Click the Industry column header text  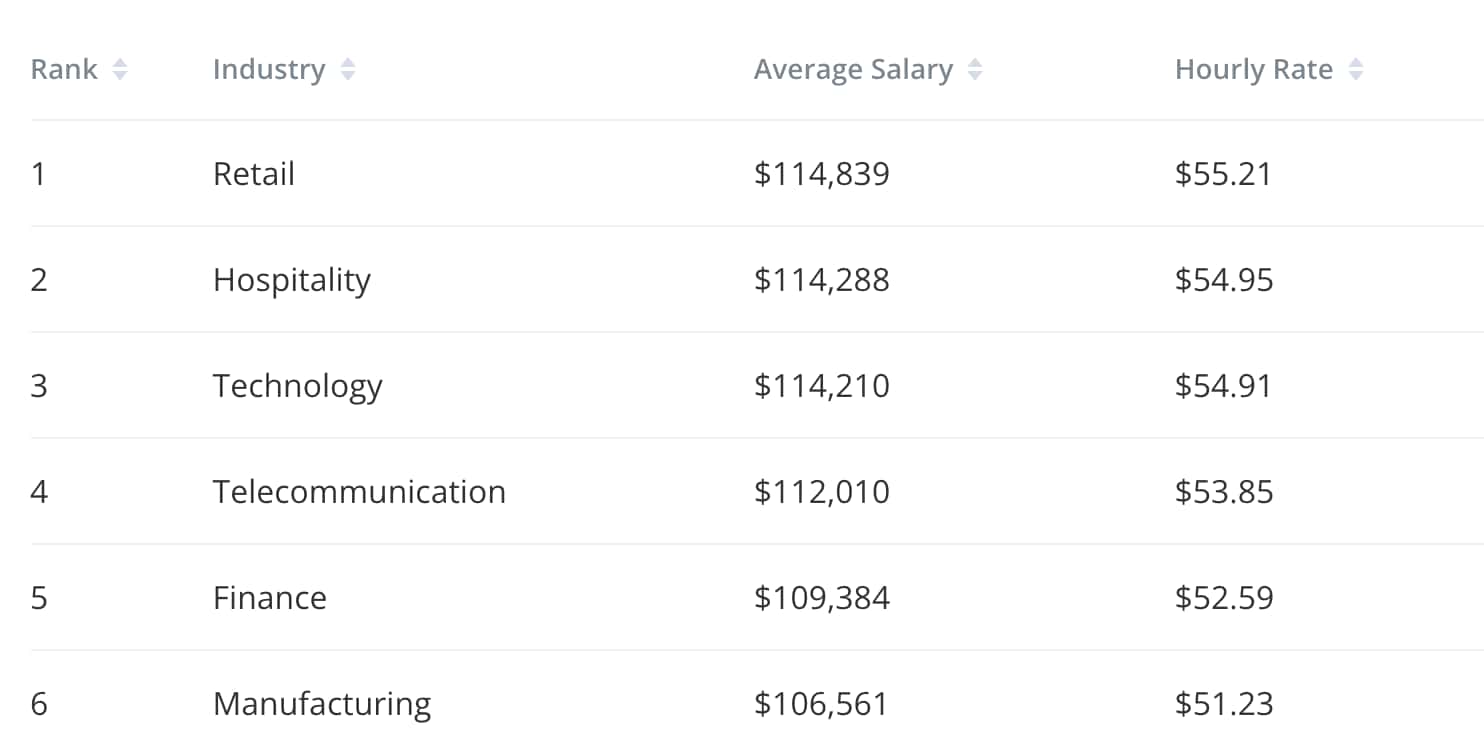(268, 70)
